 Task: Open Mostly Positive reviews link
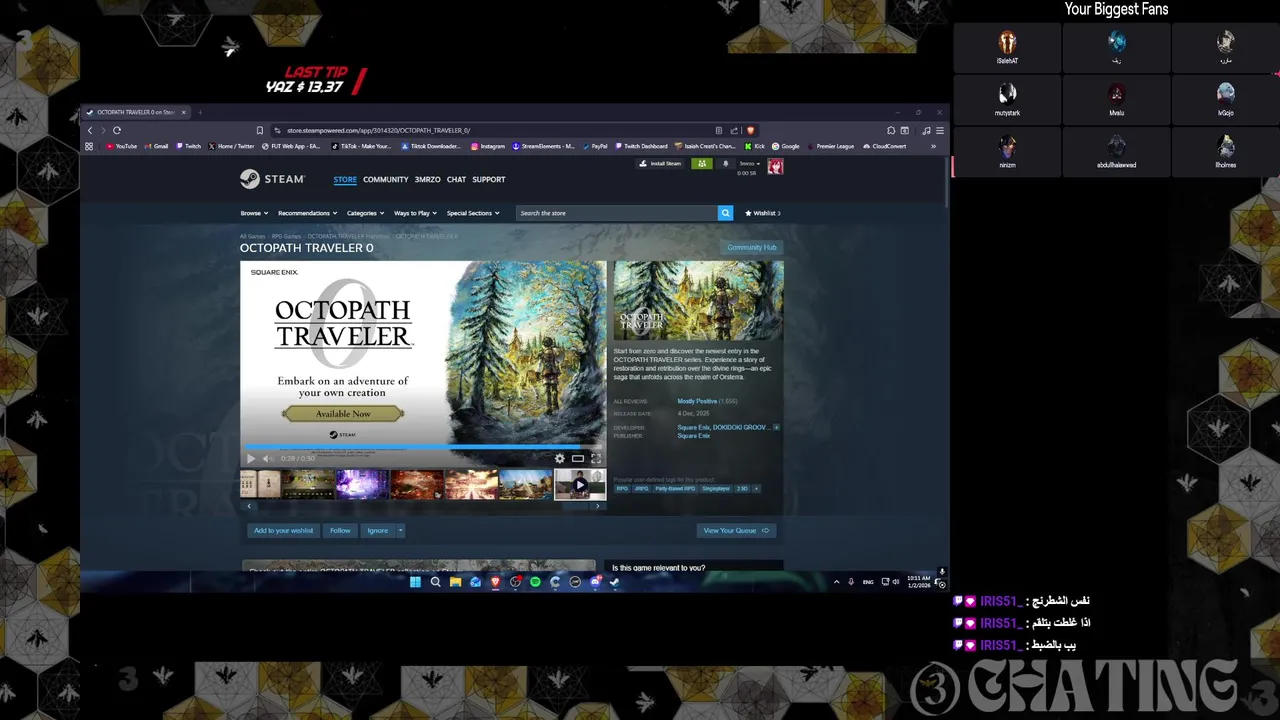(x=697, y=401)
